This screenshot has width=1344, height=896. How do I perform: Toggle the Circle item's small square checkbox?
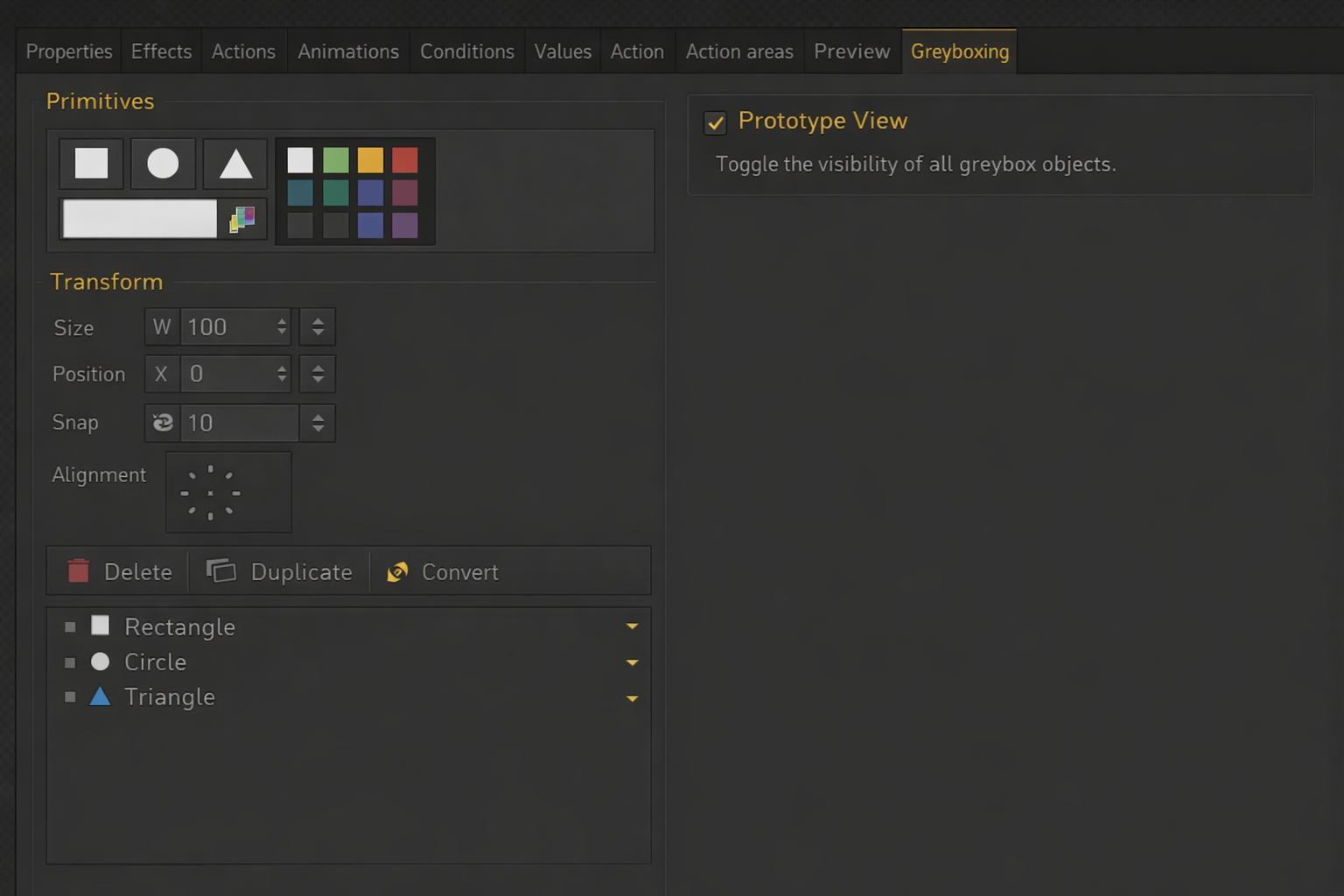click(70, 662)
